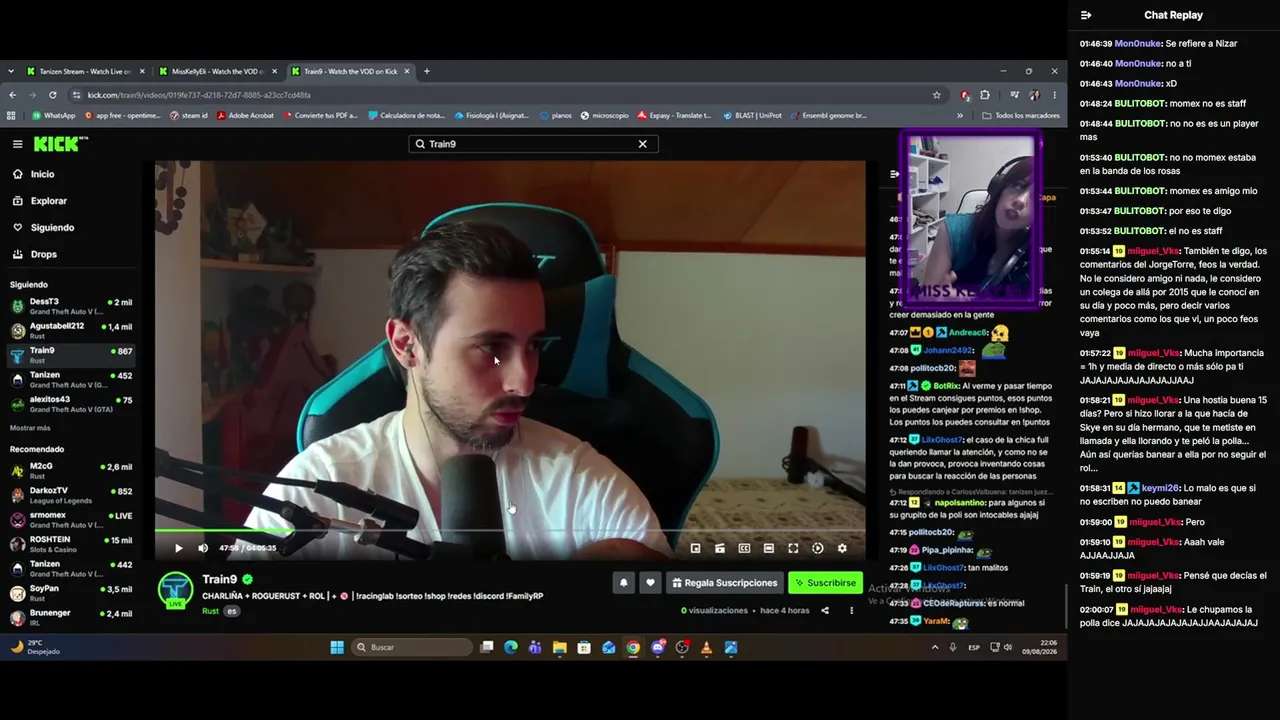Open ROSHTEIN recommended channel
Viewport: 1280px width, 720px height.
(71, 544)
